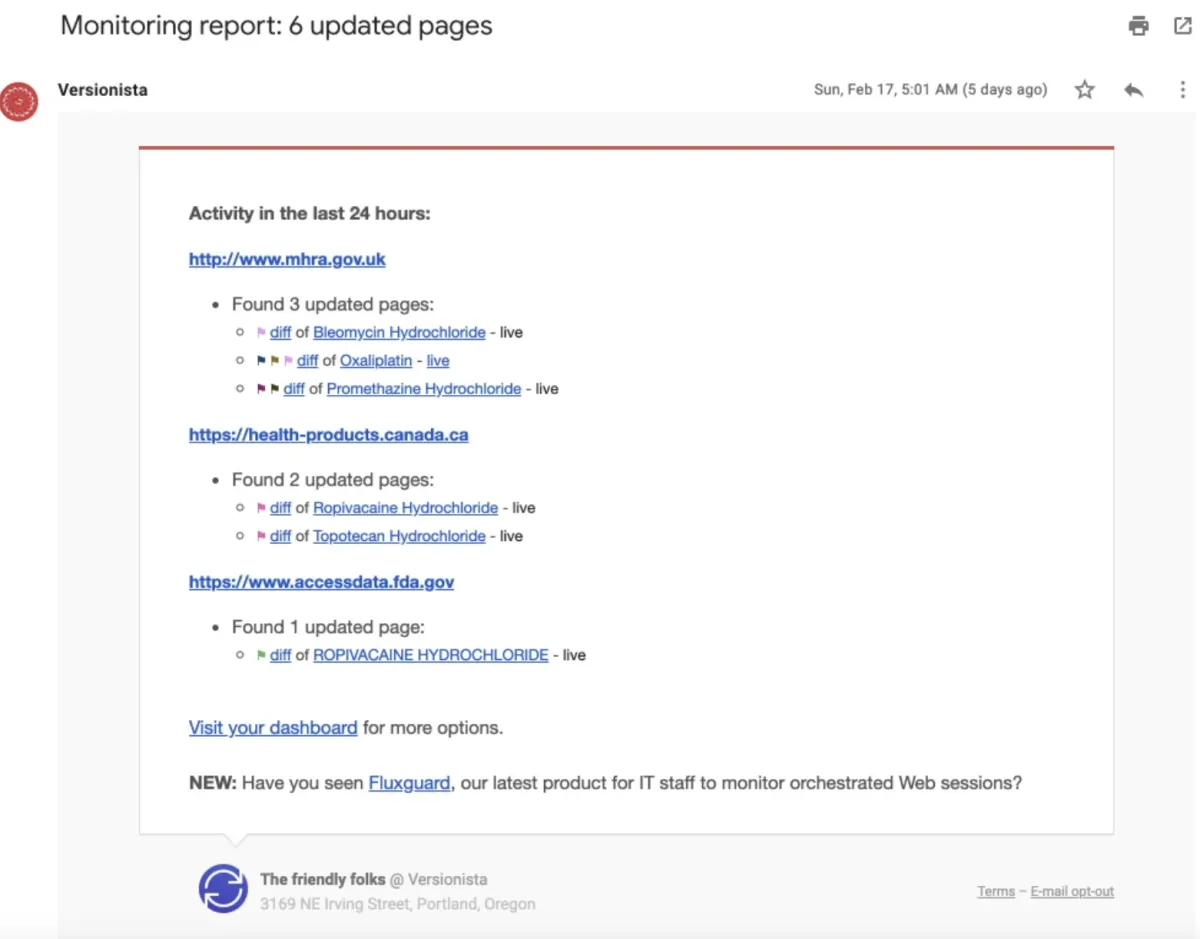Click the blue Versionista footer logo
Image resolution: width=1200 pixels, height=939 pixels.
coord(222,888)
